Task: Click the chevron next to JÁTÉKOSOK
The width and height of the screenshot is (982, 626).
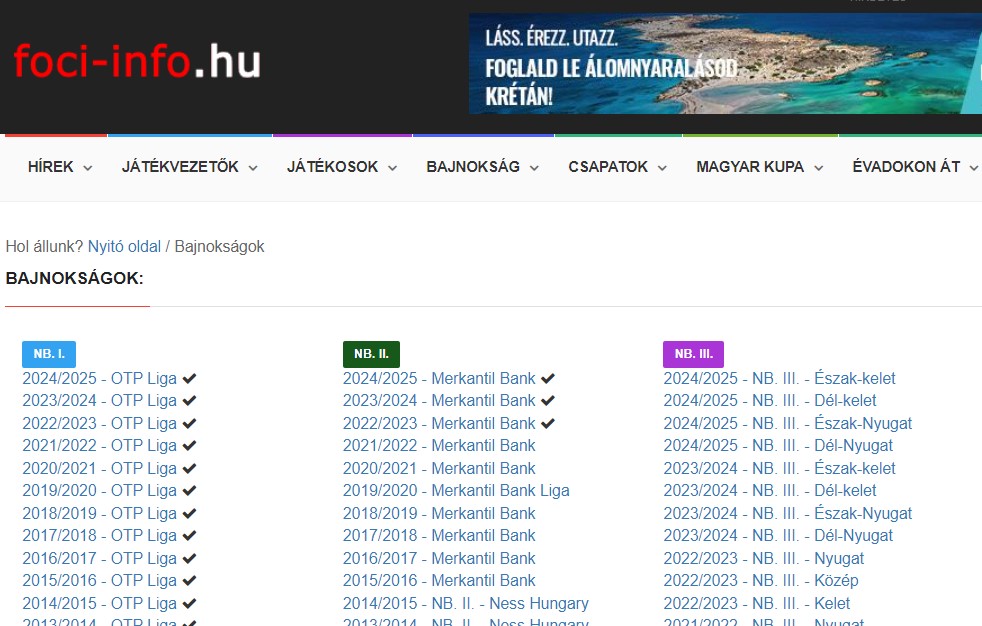Action: (x=393, y=168)
